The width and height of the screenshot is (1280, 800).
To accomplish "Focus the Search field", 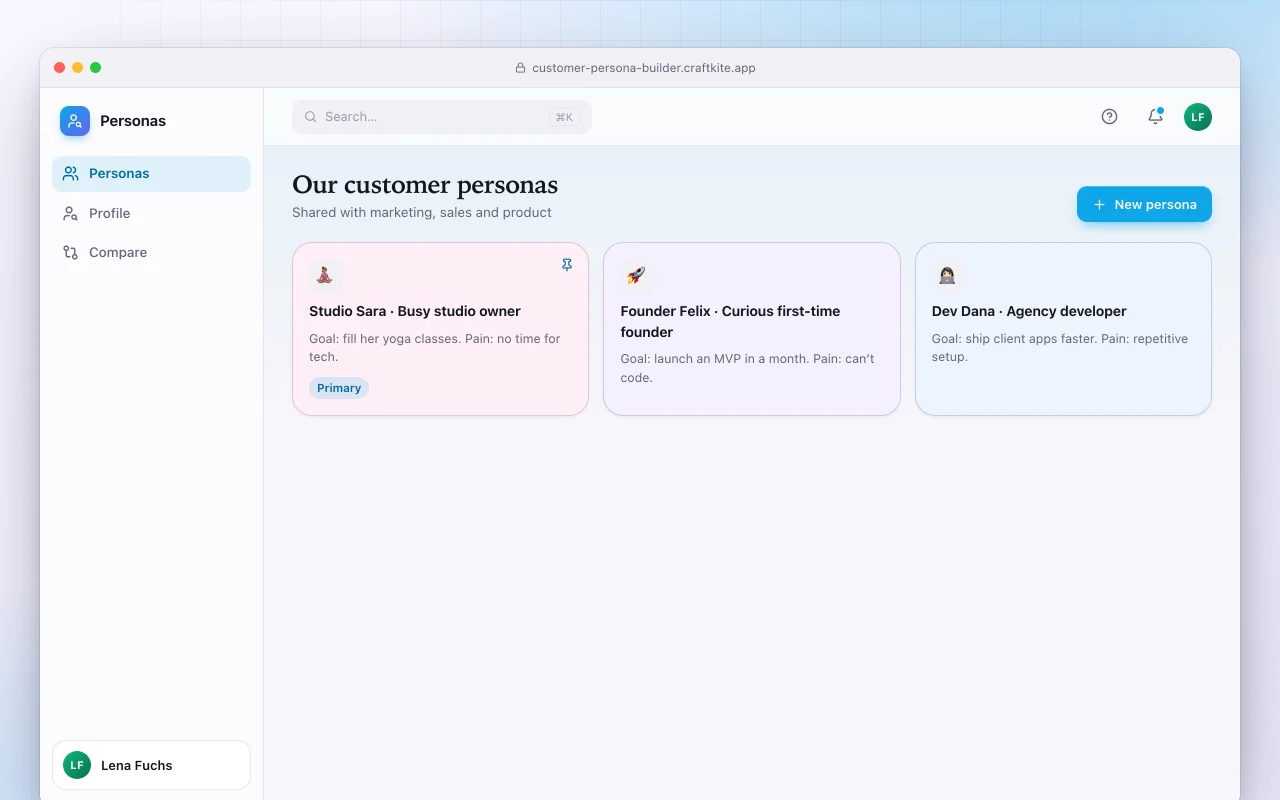I will click(x=442, y=117).
